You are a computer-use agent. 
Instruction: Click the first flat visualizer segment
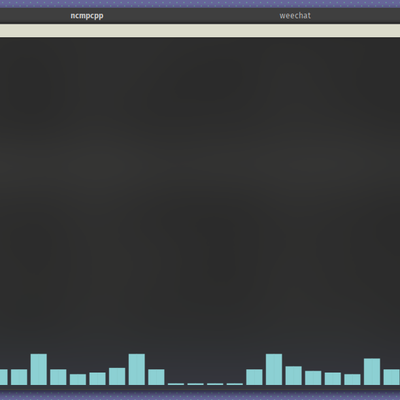click(x=176, y=384)
